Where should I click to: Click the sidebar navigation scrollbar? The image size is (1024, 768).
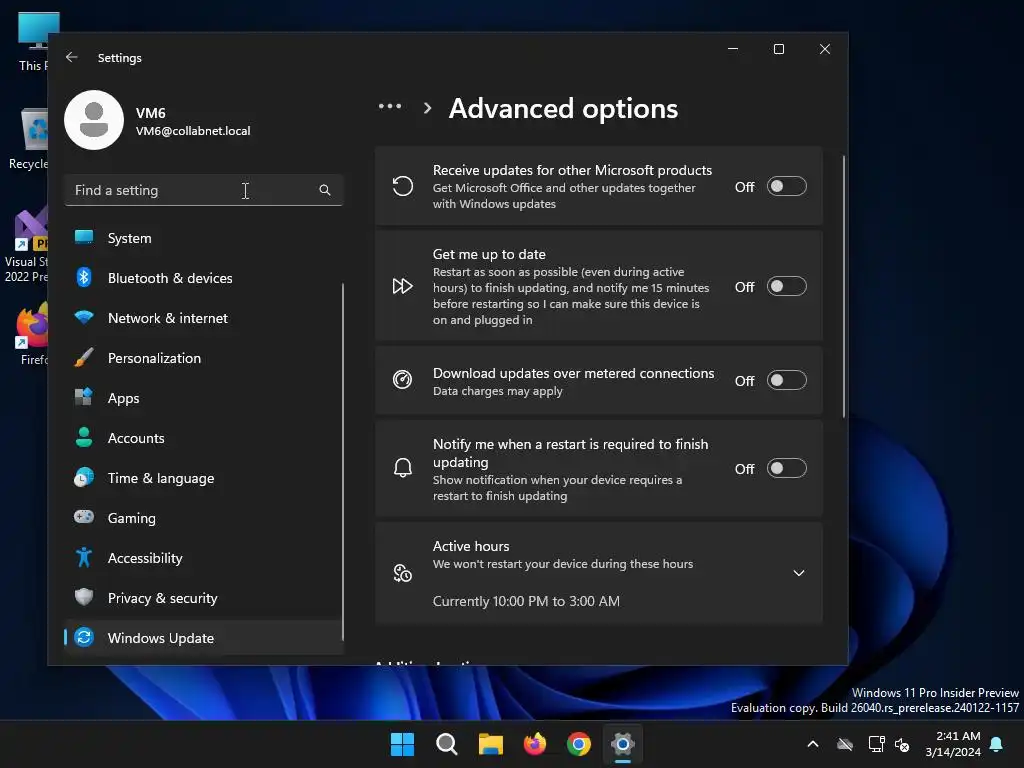[x=342, y=461]
